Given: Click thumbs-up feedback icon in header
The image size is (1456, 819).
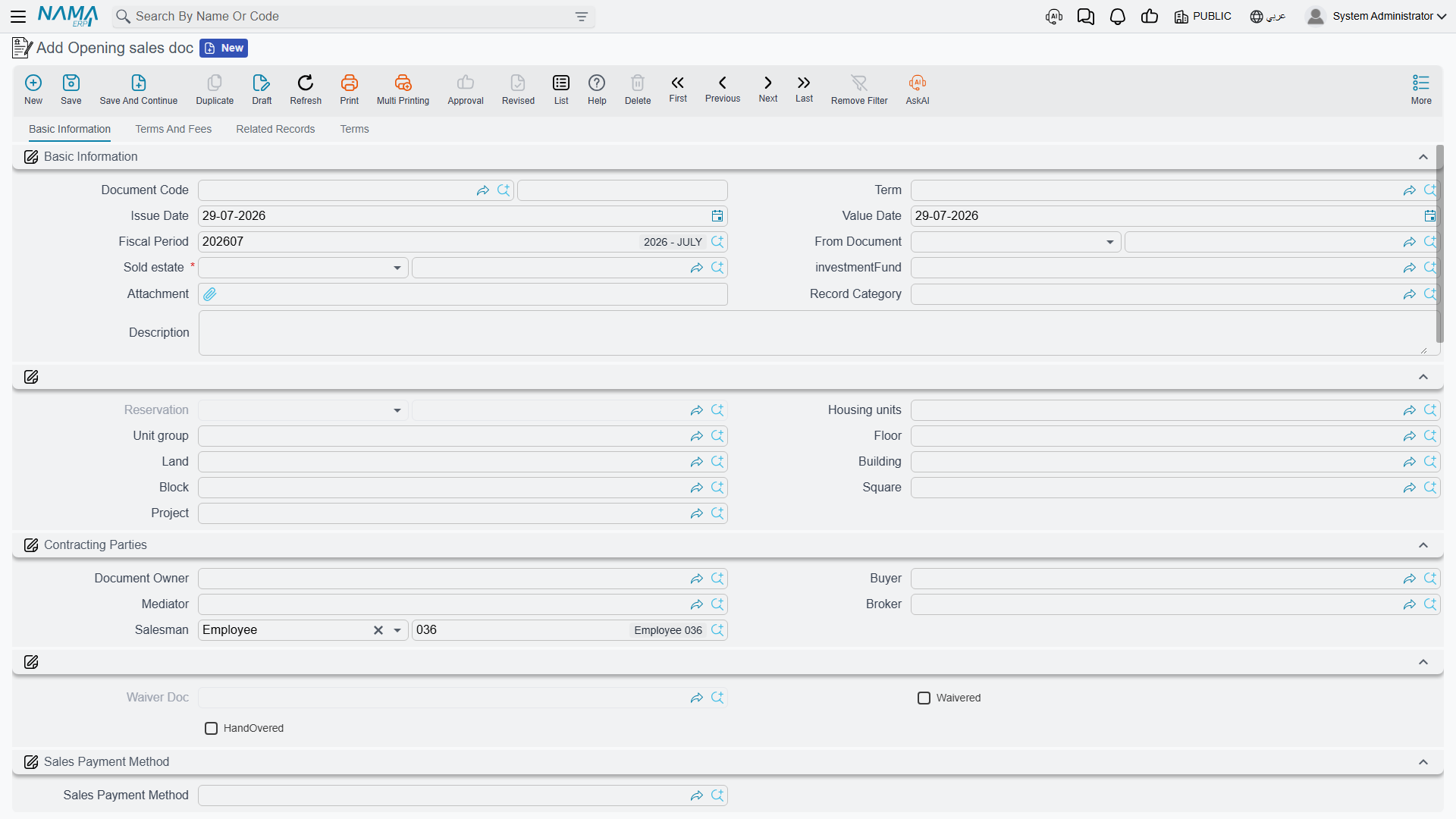Looking at the screenshot, I should click(1150, 16).
